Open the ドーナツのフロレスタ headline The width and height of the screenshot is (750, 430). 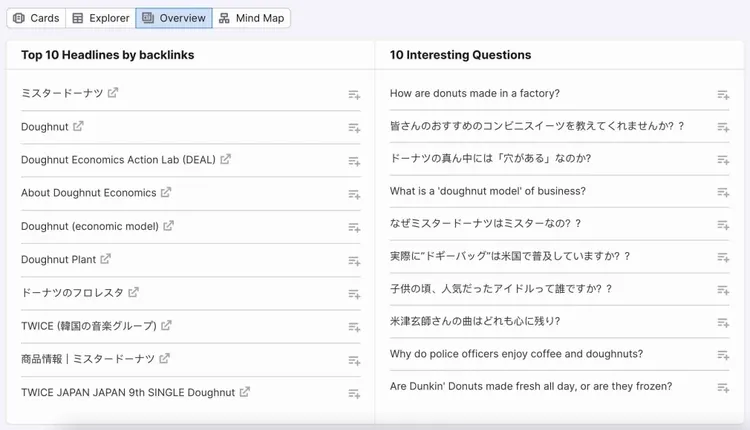72,292
